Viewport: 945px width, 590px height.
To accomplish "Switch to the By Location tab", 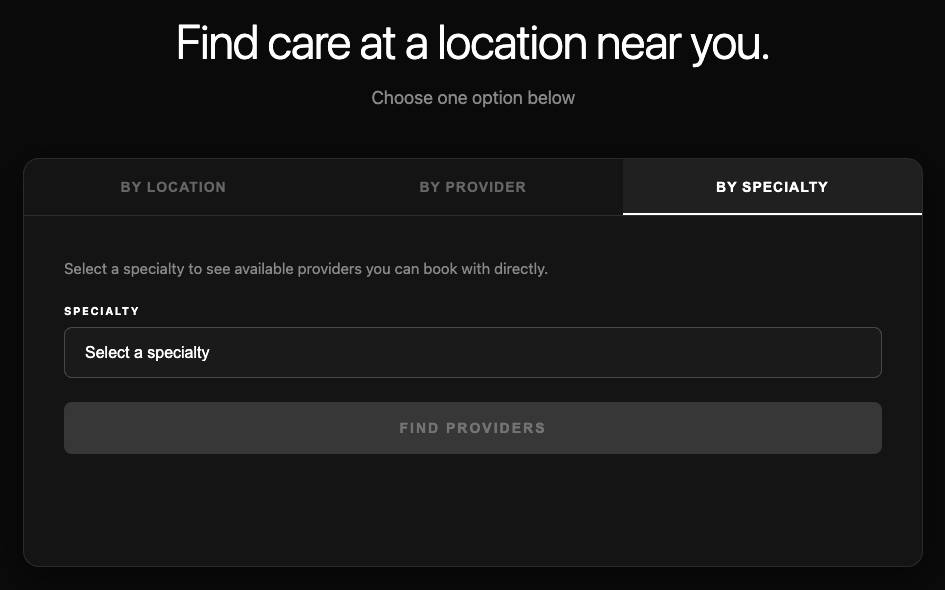I will [x=173, y=187].
